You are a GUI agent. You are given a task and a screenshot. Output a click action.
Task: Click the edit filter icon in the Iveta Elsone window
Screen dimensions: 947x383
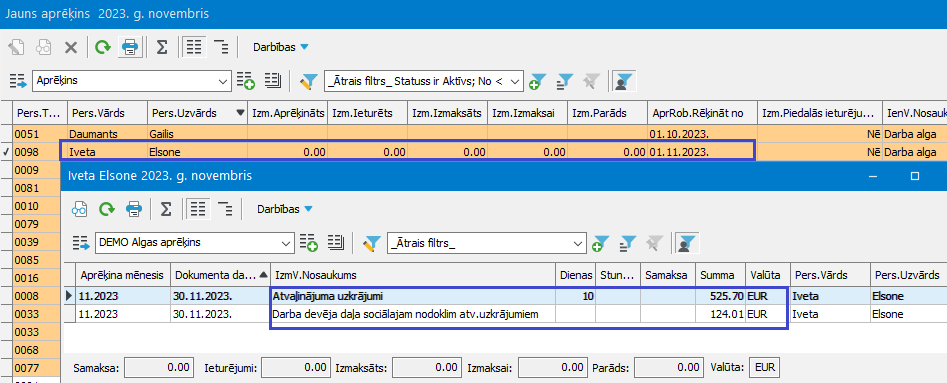[x=371, y=243]
